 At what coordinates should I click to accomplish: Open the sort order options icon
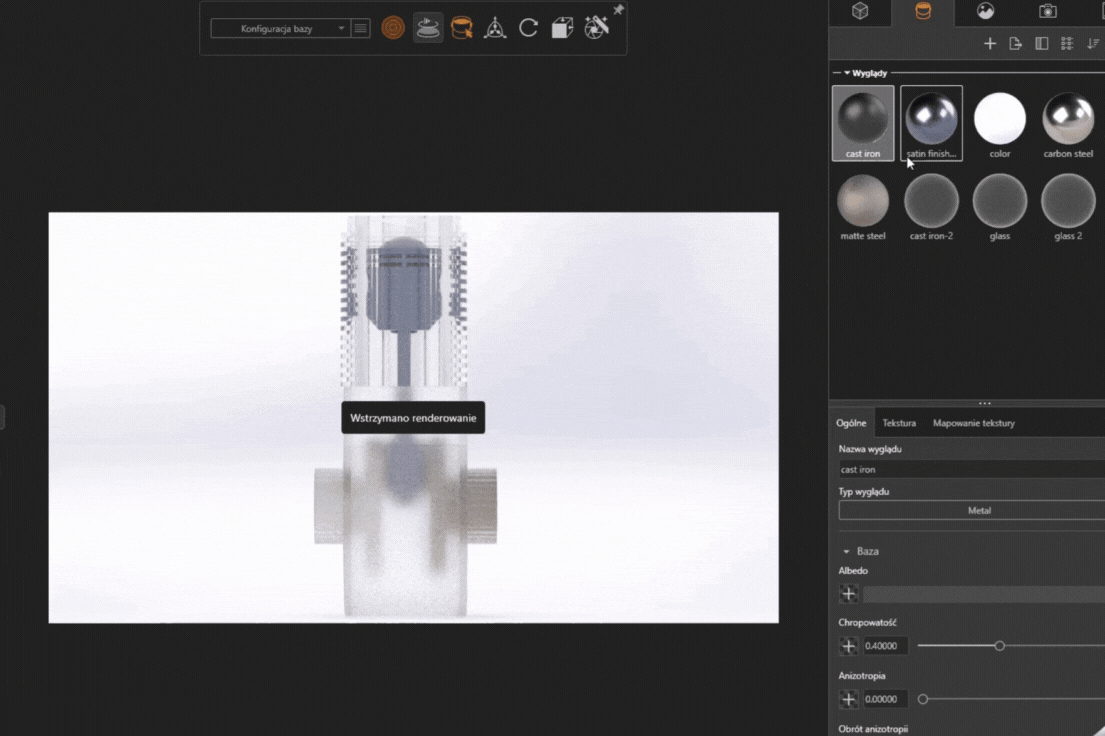click(1093, 44)
